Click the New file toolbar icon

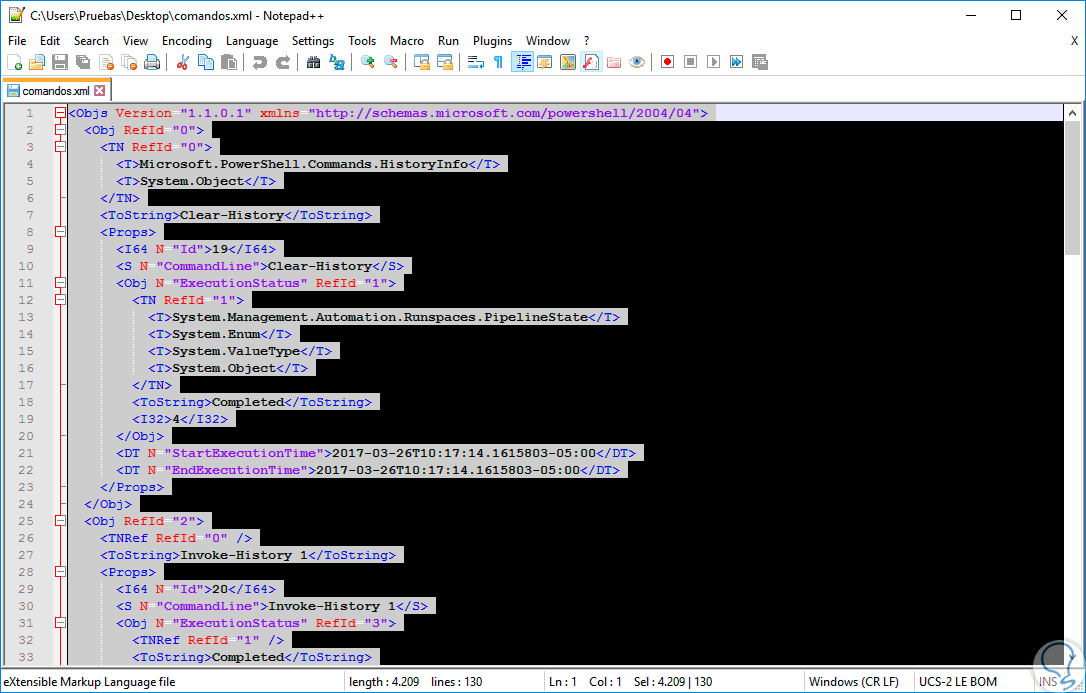[x=14, y=62]
